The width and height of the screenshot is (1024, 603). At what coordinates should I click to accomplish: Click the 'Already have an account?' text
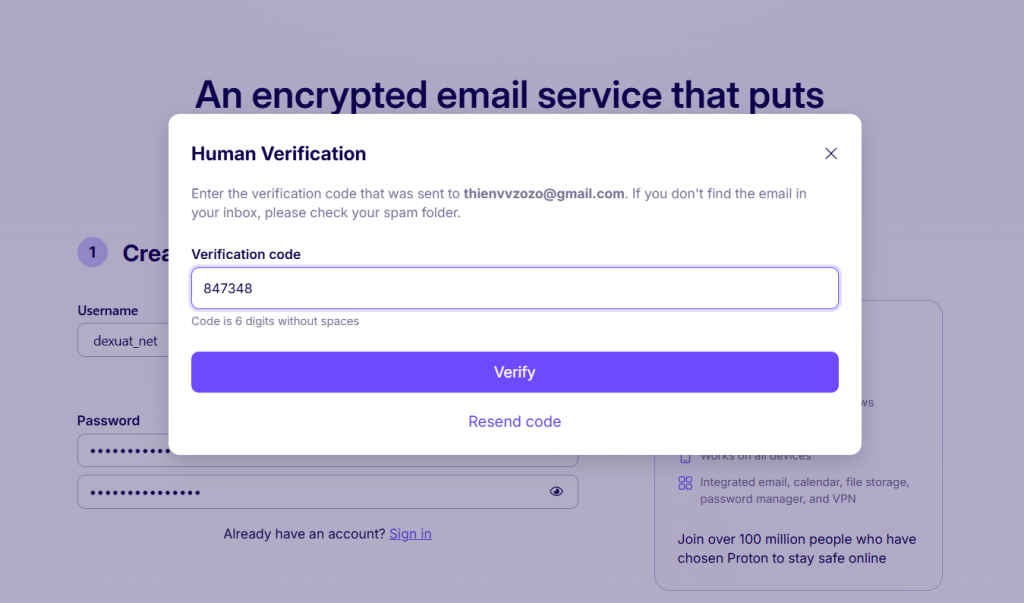click(x=304, y=534)
